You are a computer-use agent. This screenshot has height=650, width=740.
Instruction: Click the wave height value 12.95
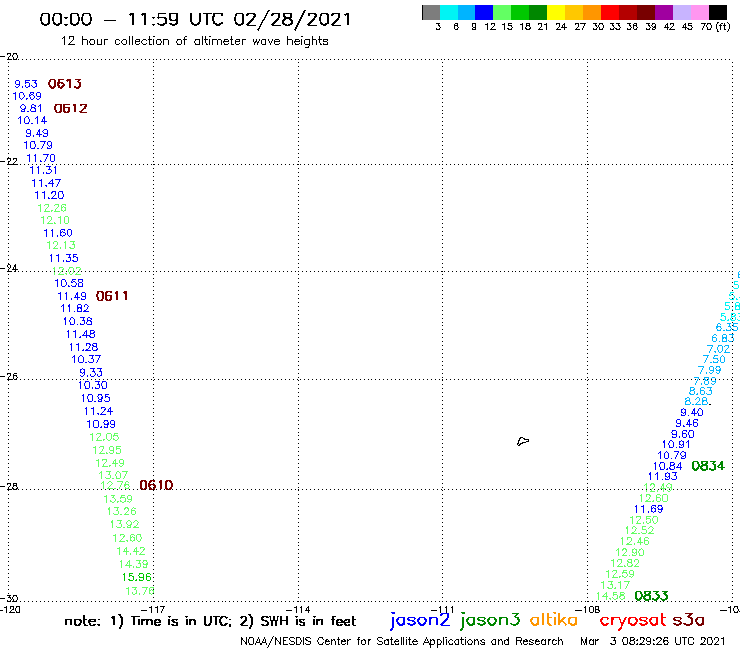tap(107, 450)
